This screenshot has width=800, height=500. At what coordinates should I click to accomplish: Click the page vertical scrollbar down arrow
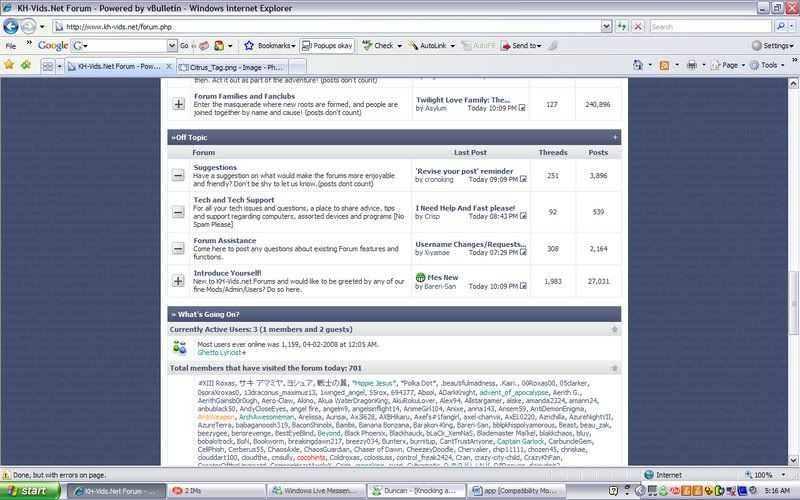tap(793, 460)
